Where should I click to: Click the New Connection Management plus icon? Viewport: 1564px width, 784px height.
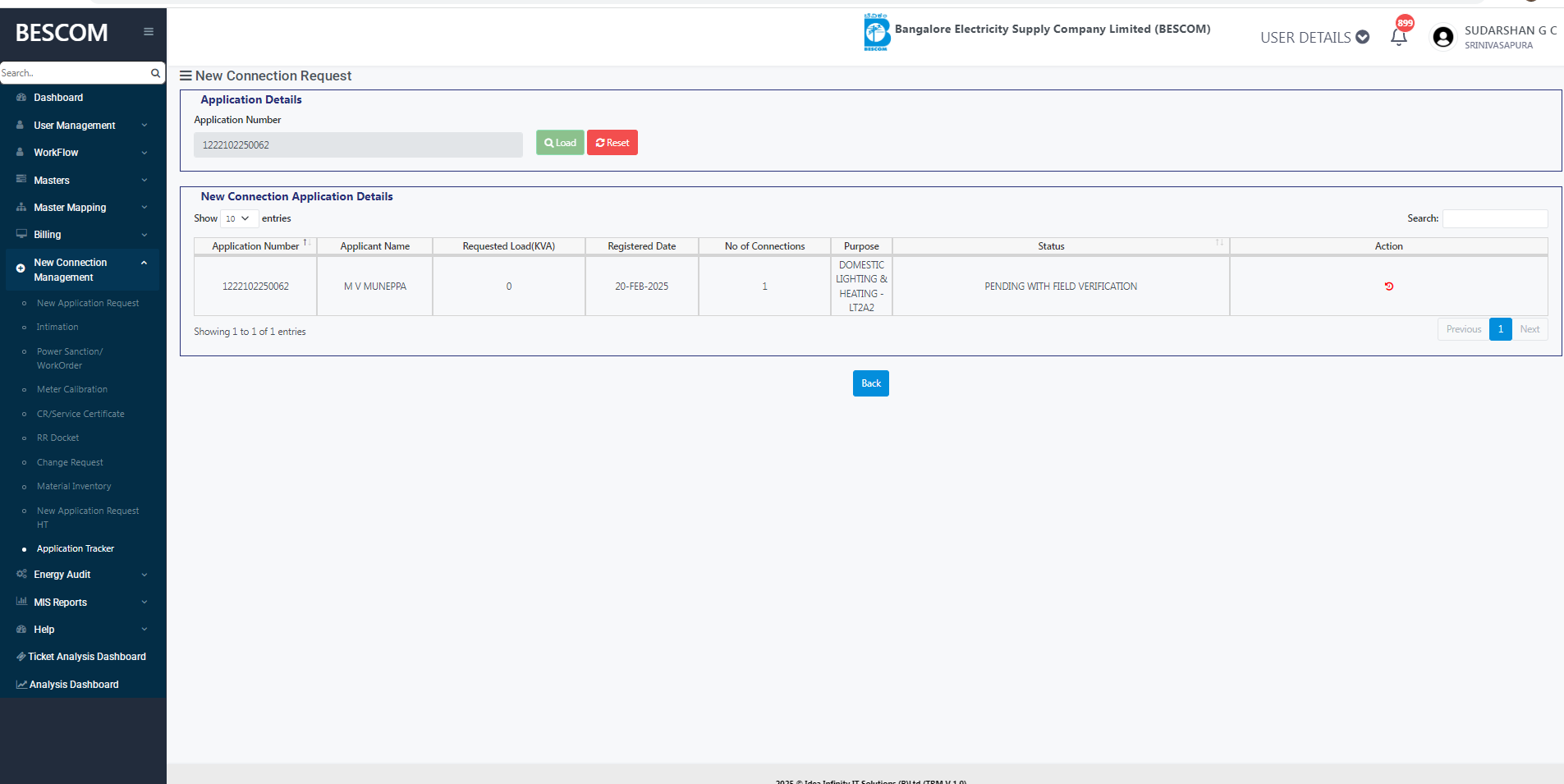(21, 268)
